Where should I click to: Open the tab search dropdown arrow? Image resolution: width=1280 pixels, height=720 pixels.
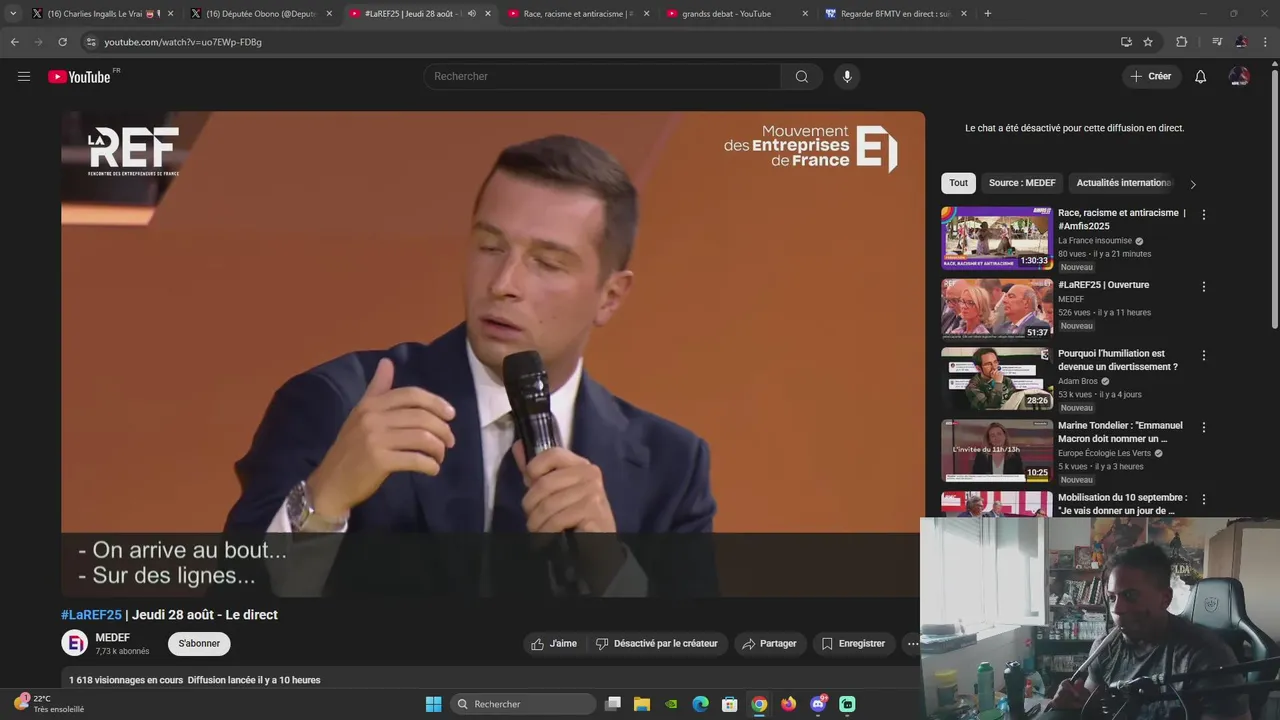coord(13,14)
